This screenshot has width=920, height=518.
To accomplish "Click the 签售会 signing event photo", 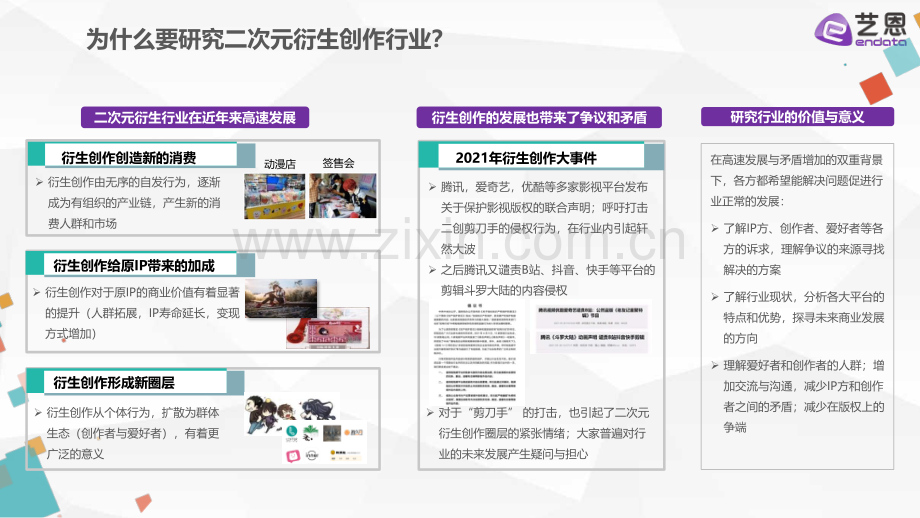I will pyautogui.click(x=343, y=196).
